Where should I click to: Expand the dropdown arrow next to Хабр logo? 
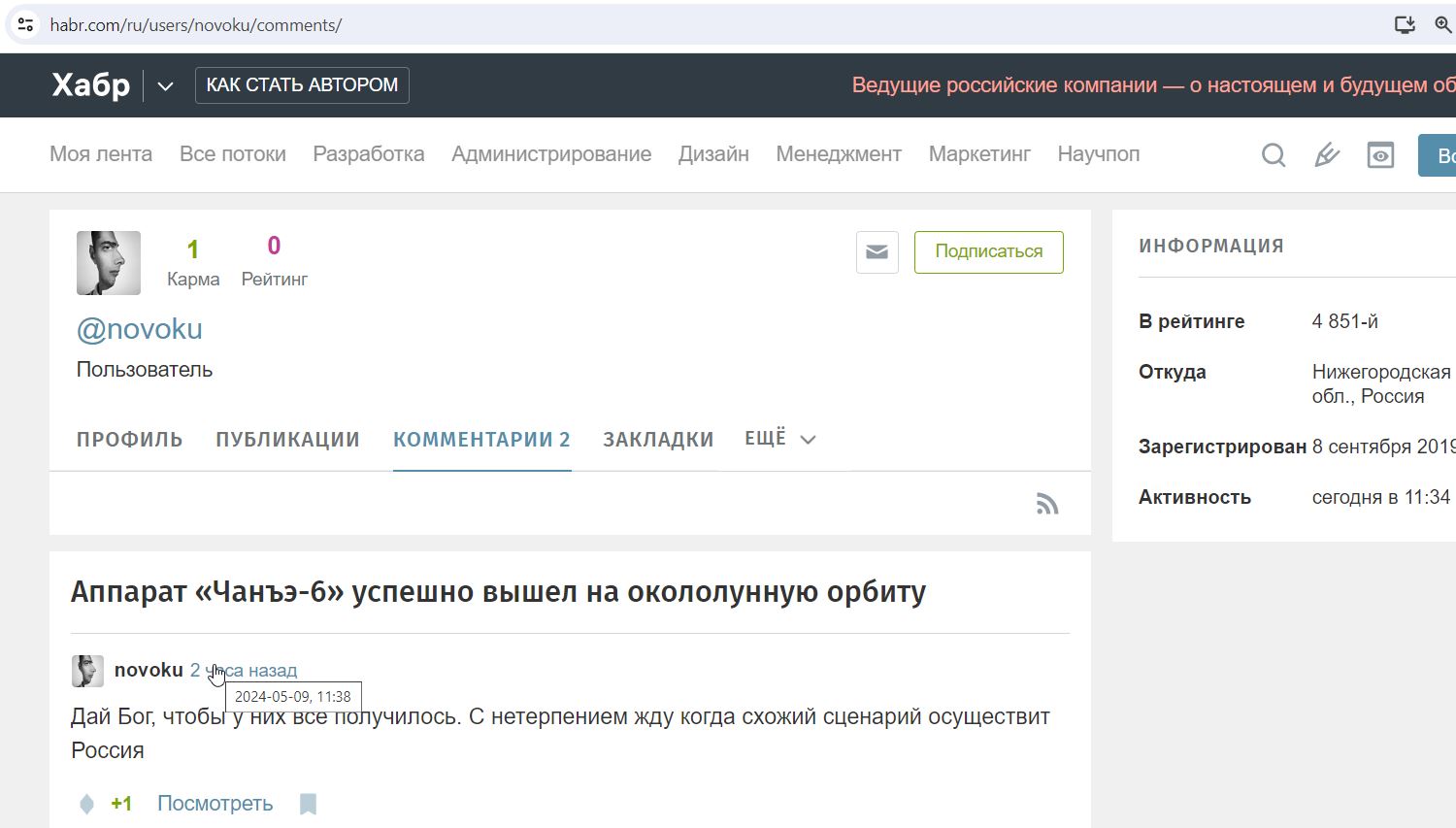(165, 85)
